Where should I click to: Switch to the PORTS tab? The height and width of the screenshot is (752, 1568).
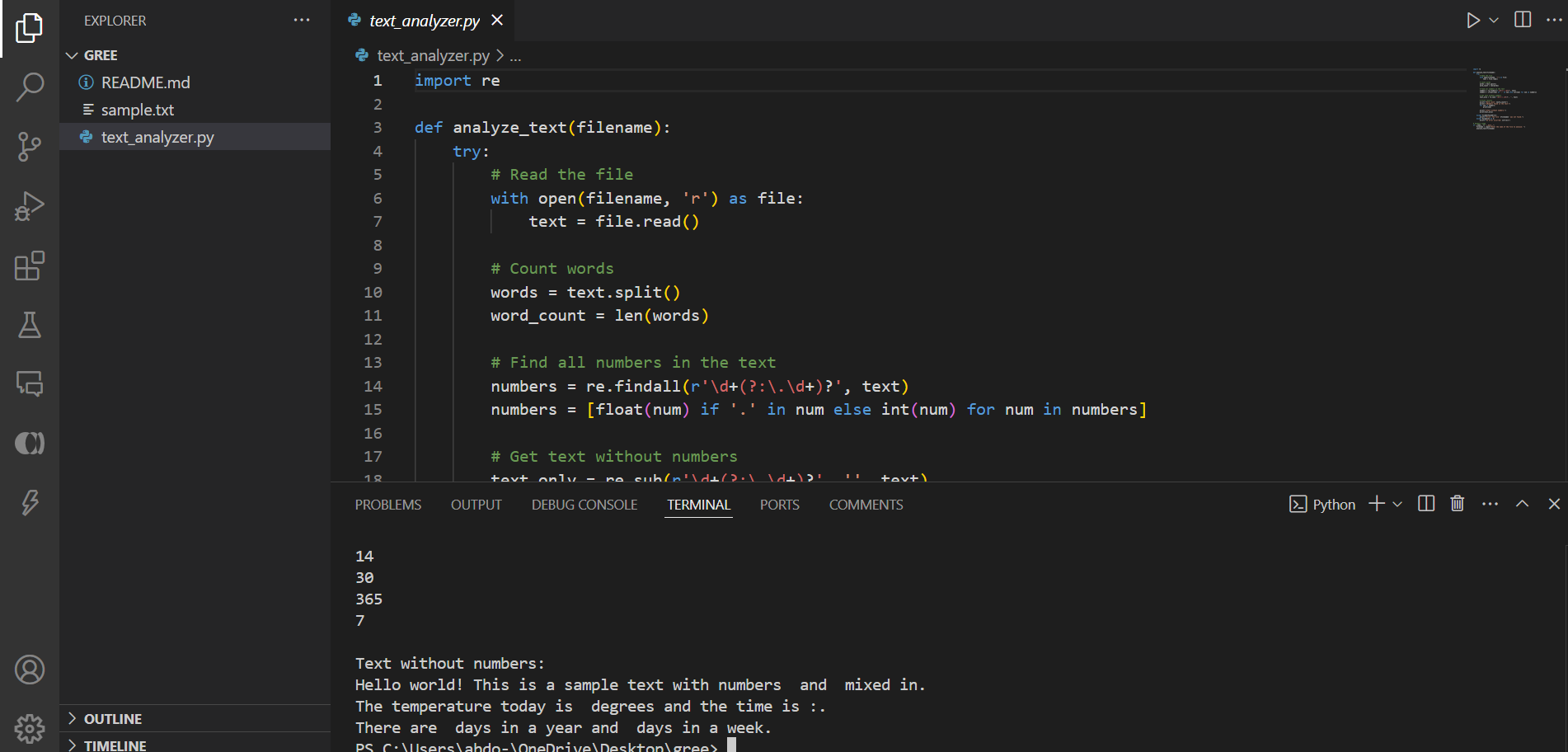[779, 505]
